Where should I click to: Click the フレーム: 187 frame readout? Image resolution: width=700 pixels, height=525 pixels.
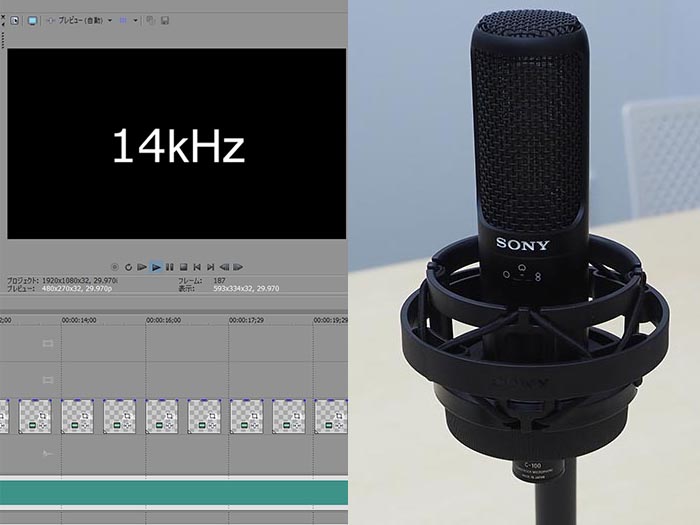201,281
